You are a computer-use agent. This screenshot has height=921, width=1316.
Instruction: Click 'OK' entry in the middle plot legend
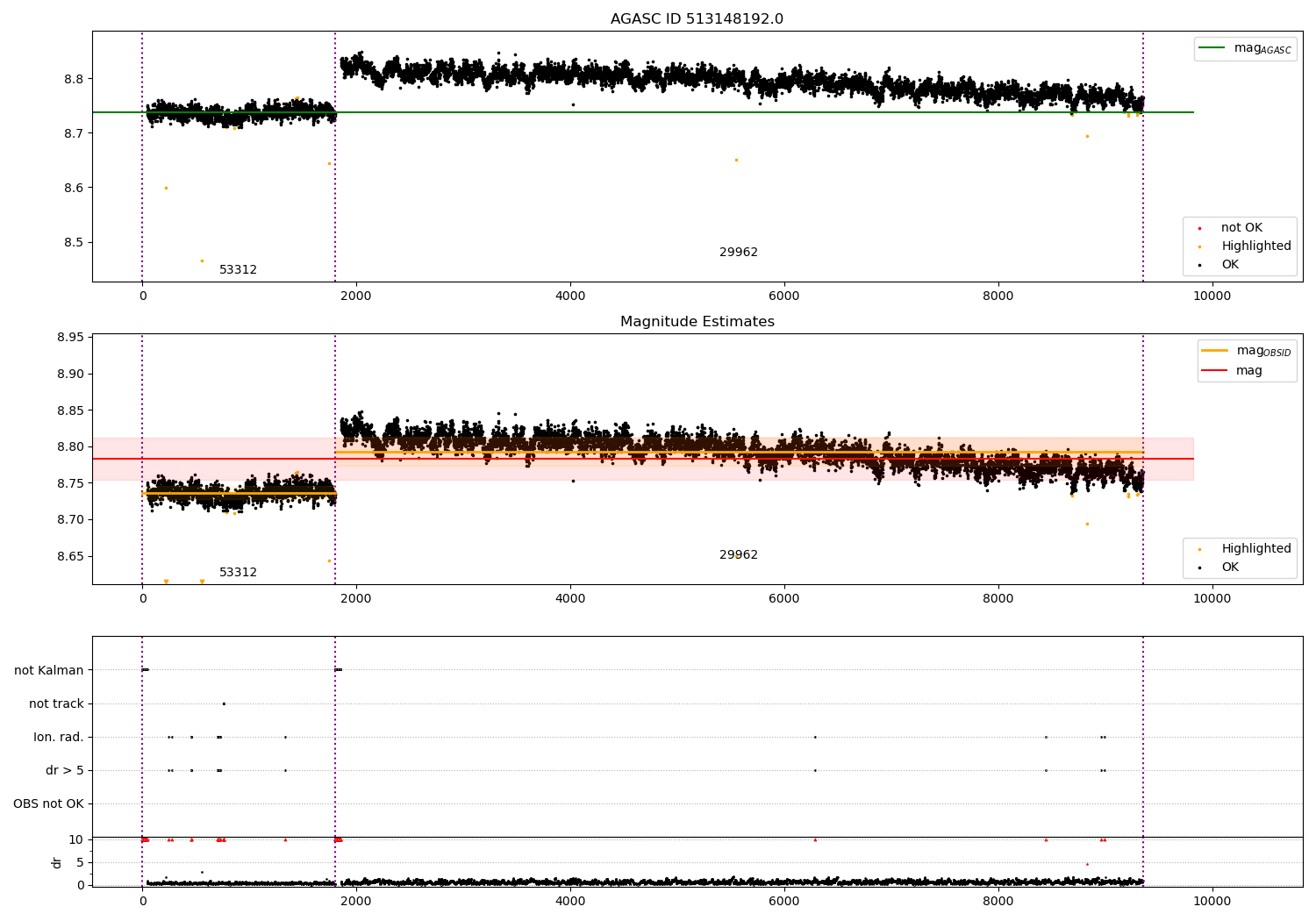point(1230,568)
